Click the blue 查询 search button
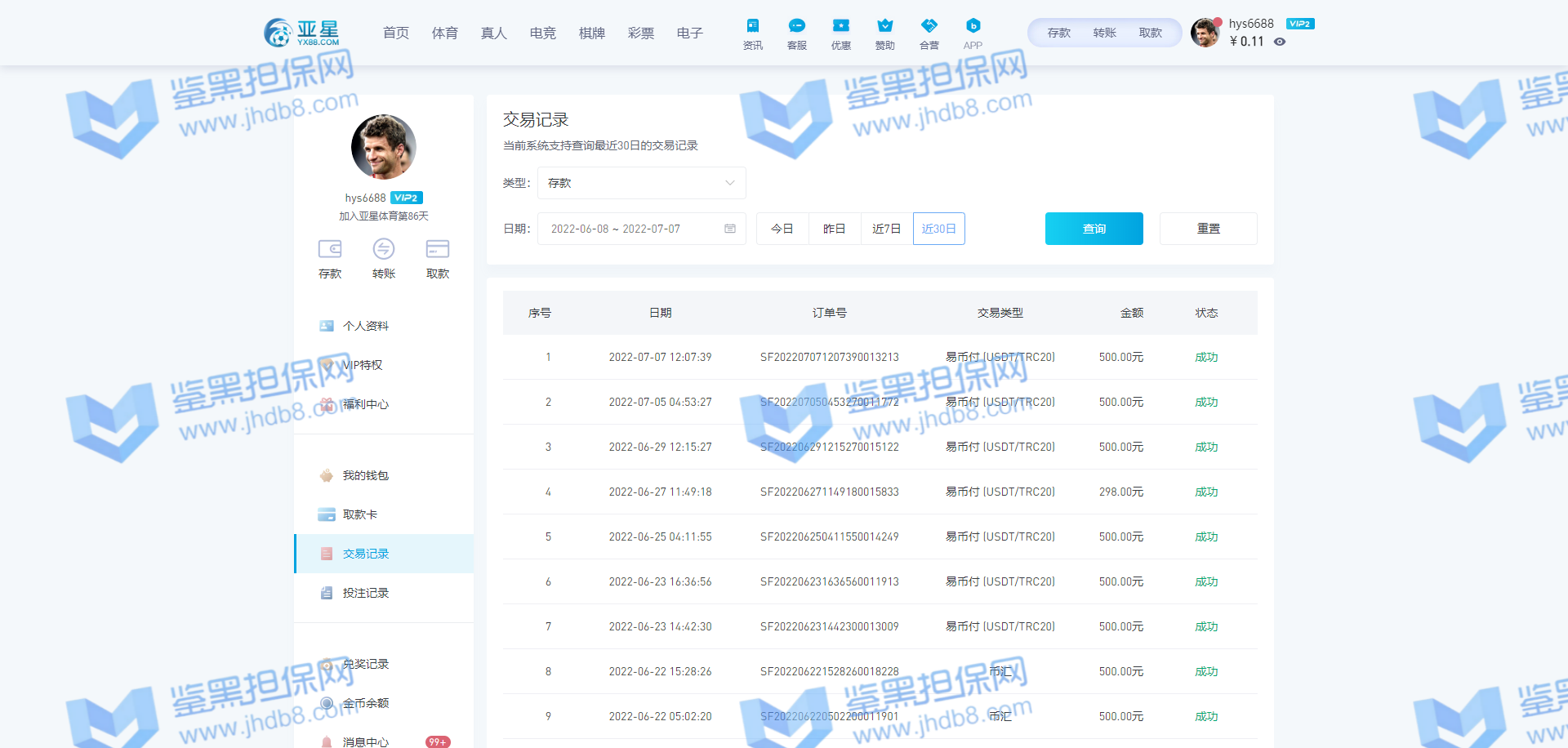This screenshot has width=1568, height=748. pos(1094,229)
